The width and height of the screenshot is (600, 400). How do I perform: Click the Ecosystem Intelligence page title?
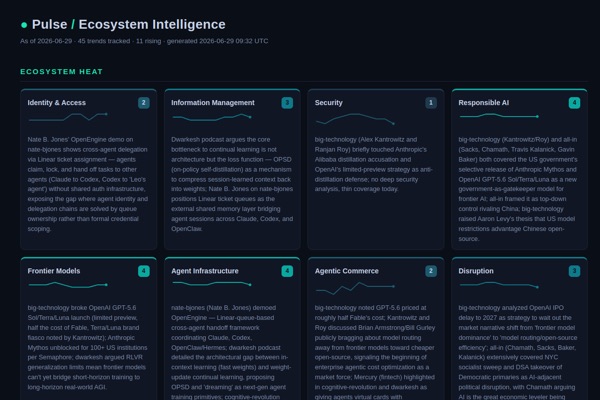coord(152,24)
